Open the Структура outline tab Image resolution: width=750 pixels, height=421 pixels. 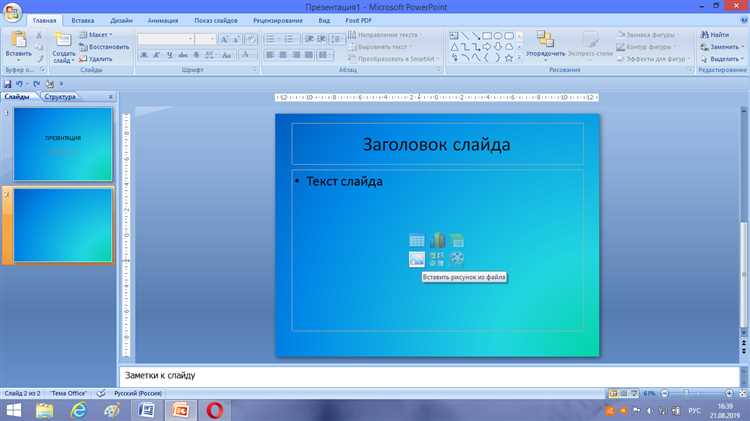click(60, 97)
